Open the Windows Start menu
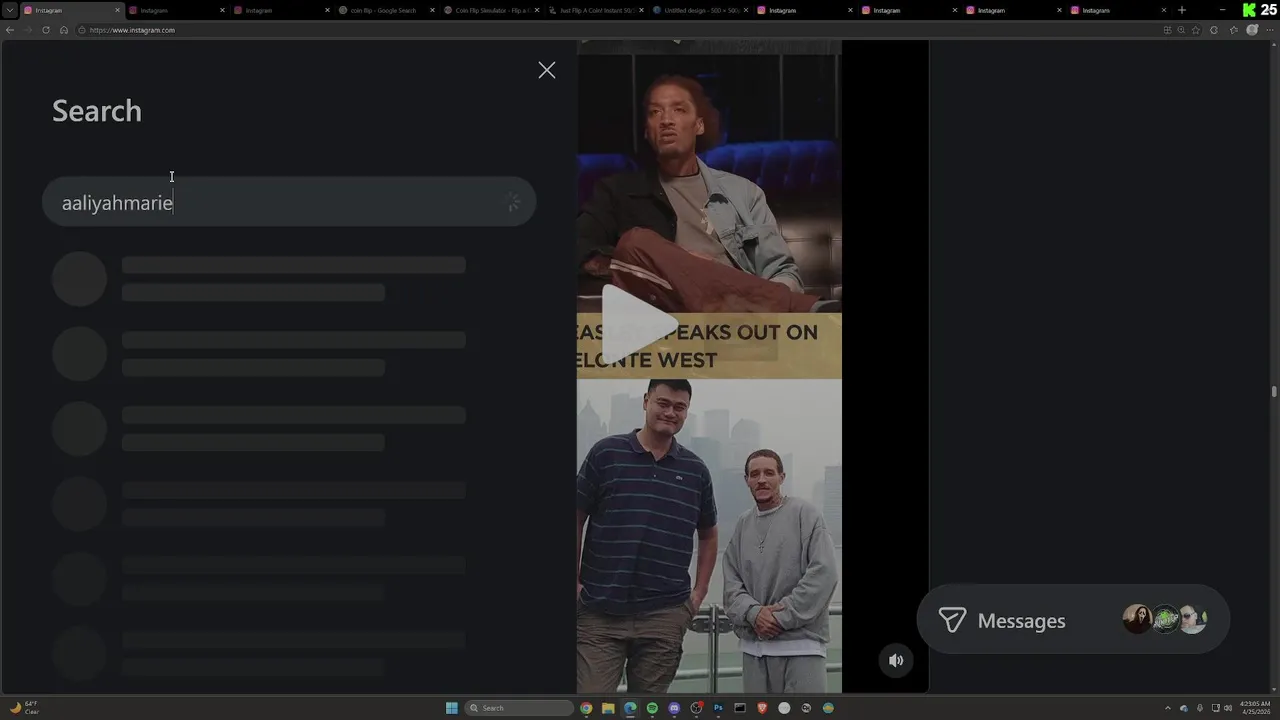This screenshot has height=720, width=1280. tap(452, 708)
